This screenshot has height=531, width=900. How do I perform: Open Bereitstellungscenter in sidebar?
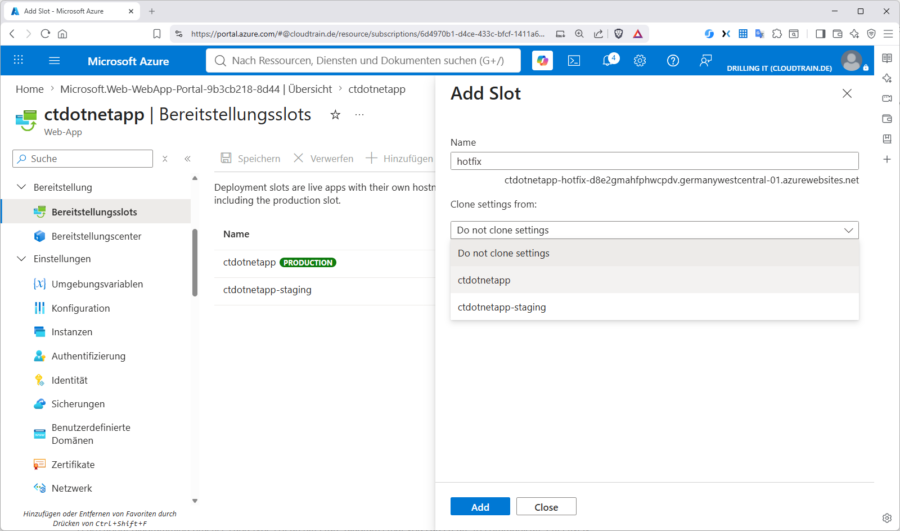[x=96, y=236]
